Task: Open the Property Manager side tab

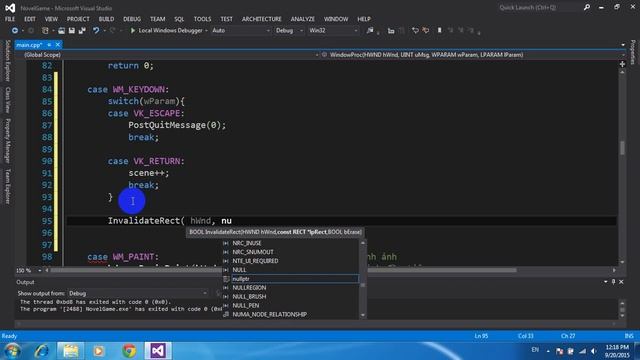Action: click(7, 141)
